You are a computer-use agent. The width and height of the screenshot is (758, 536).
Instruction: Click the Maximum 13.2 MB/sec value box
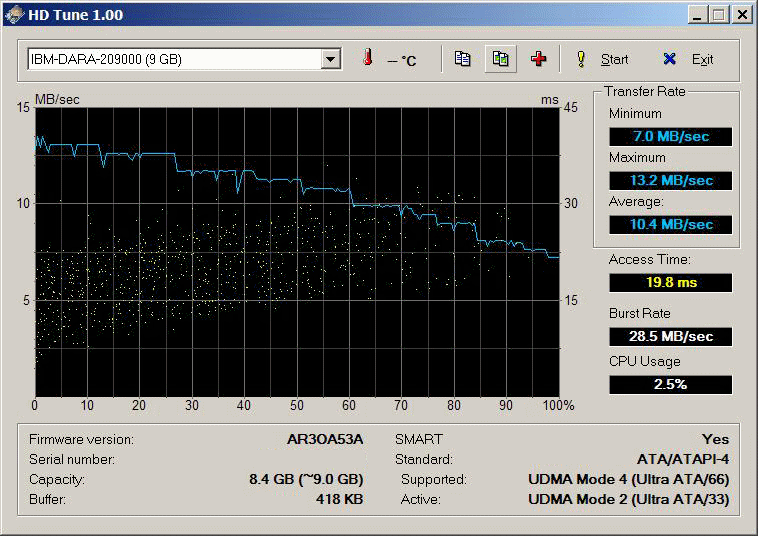[x=671, y=180]
